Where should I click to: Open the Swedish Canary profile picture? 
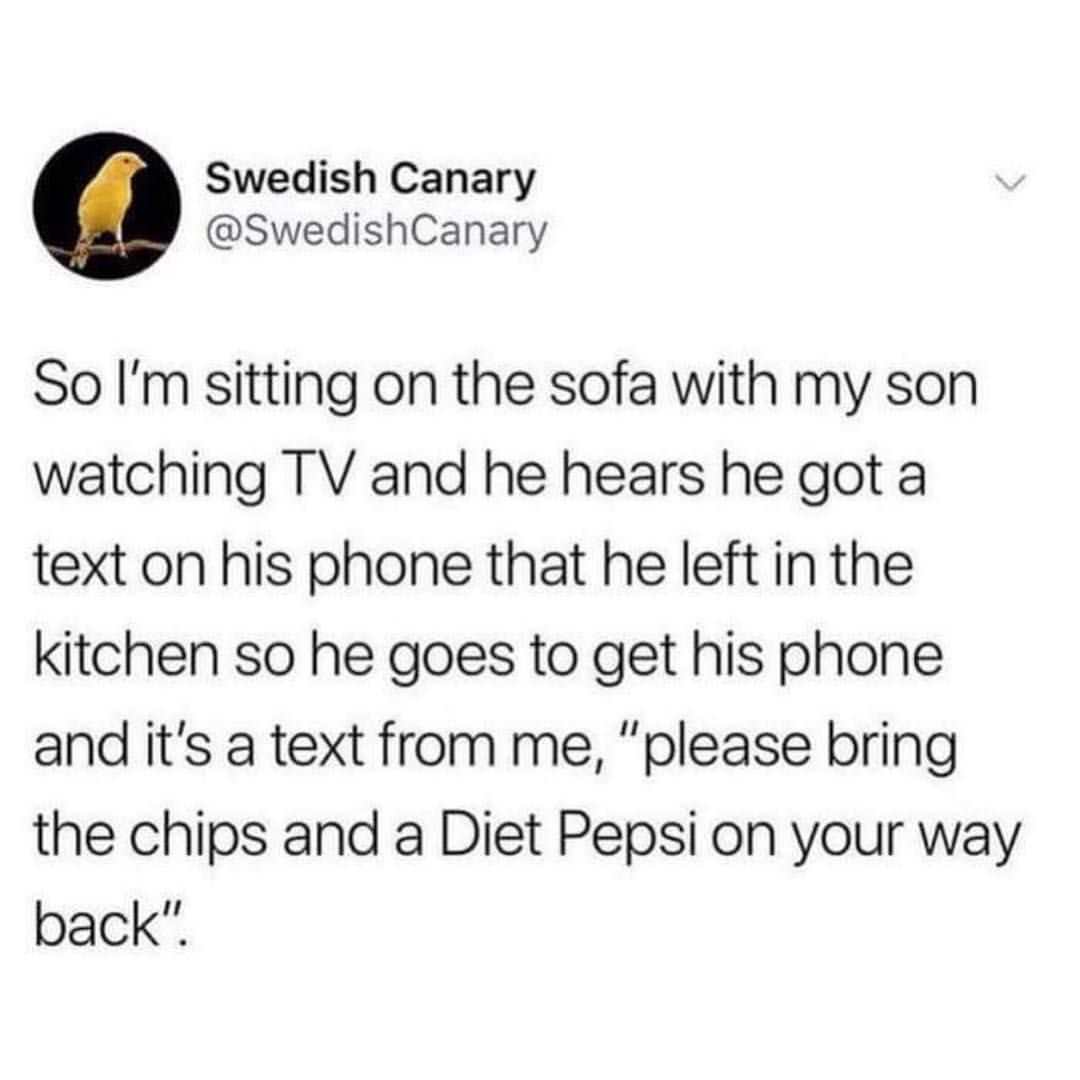[107, 206]
